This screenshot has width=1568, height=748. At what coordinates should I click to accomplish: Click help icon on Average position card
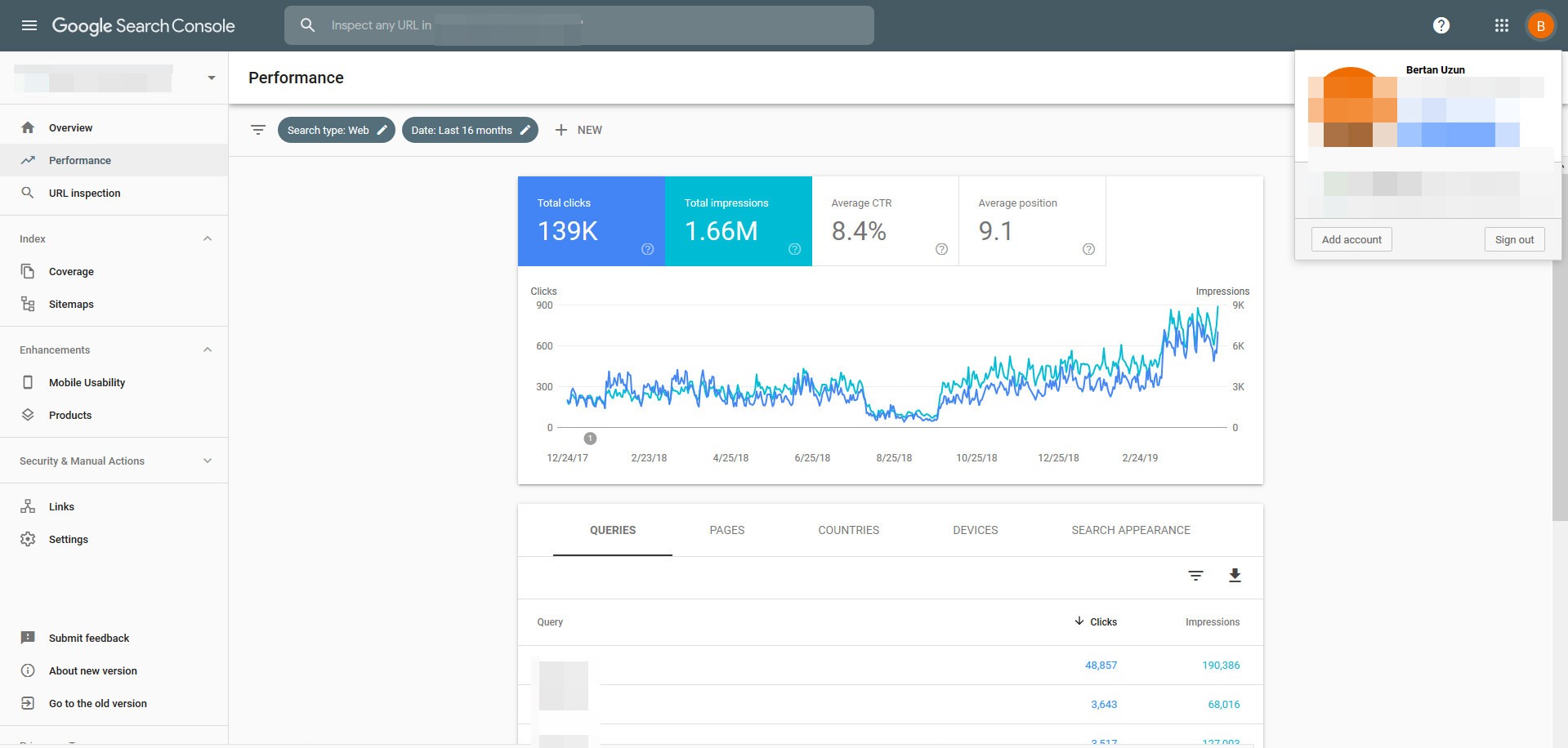1088,249
